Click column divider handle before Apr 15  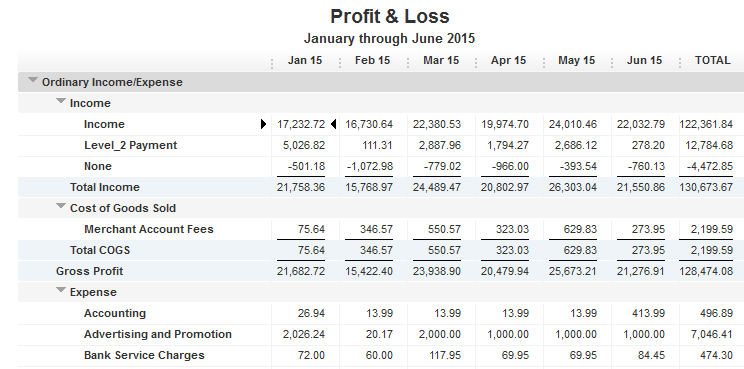click(476, 63)
